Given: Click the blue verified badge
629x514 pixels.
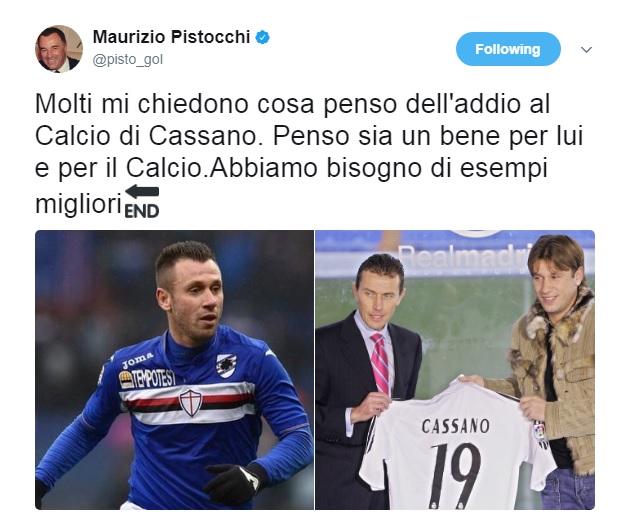Looking at the screenshot, I should (x=263, y=38).
